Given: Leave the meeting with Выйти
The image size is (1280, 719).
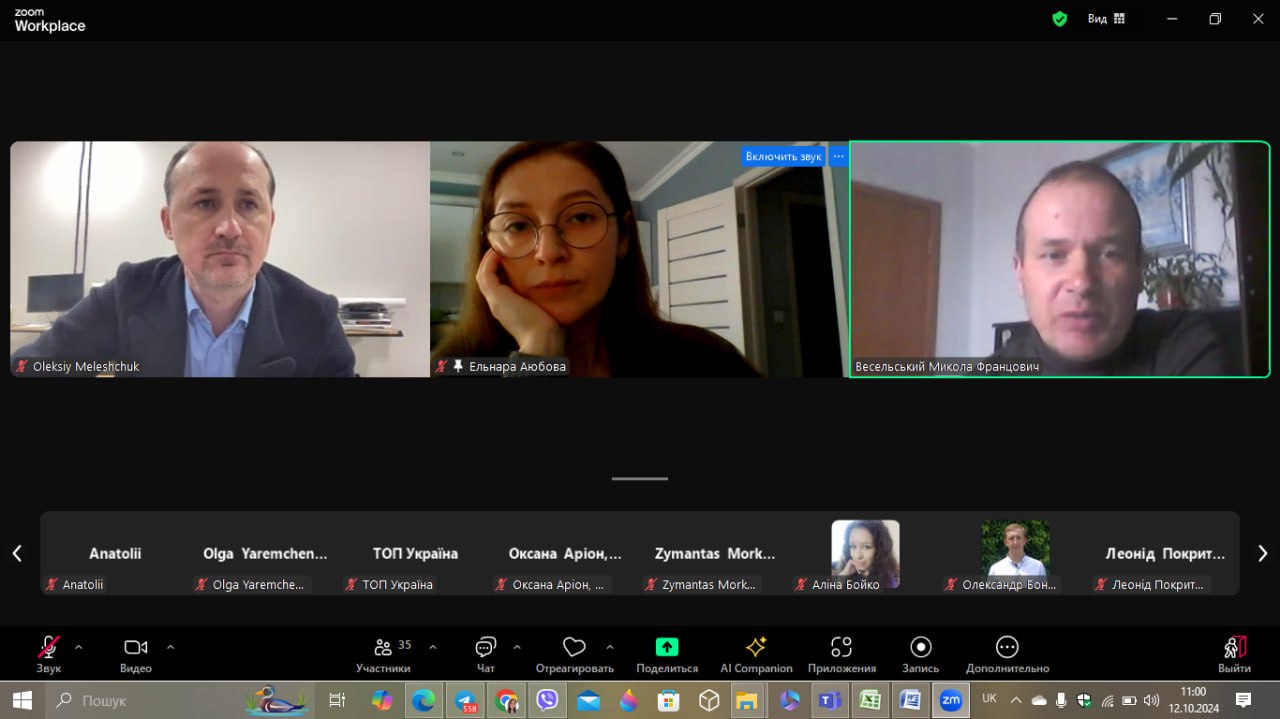Looking at the screenshot, I should coord(1235,654).
